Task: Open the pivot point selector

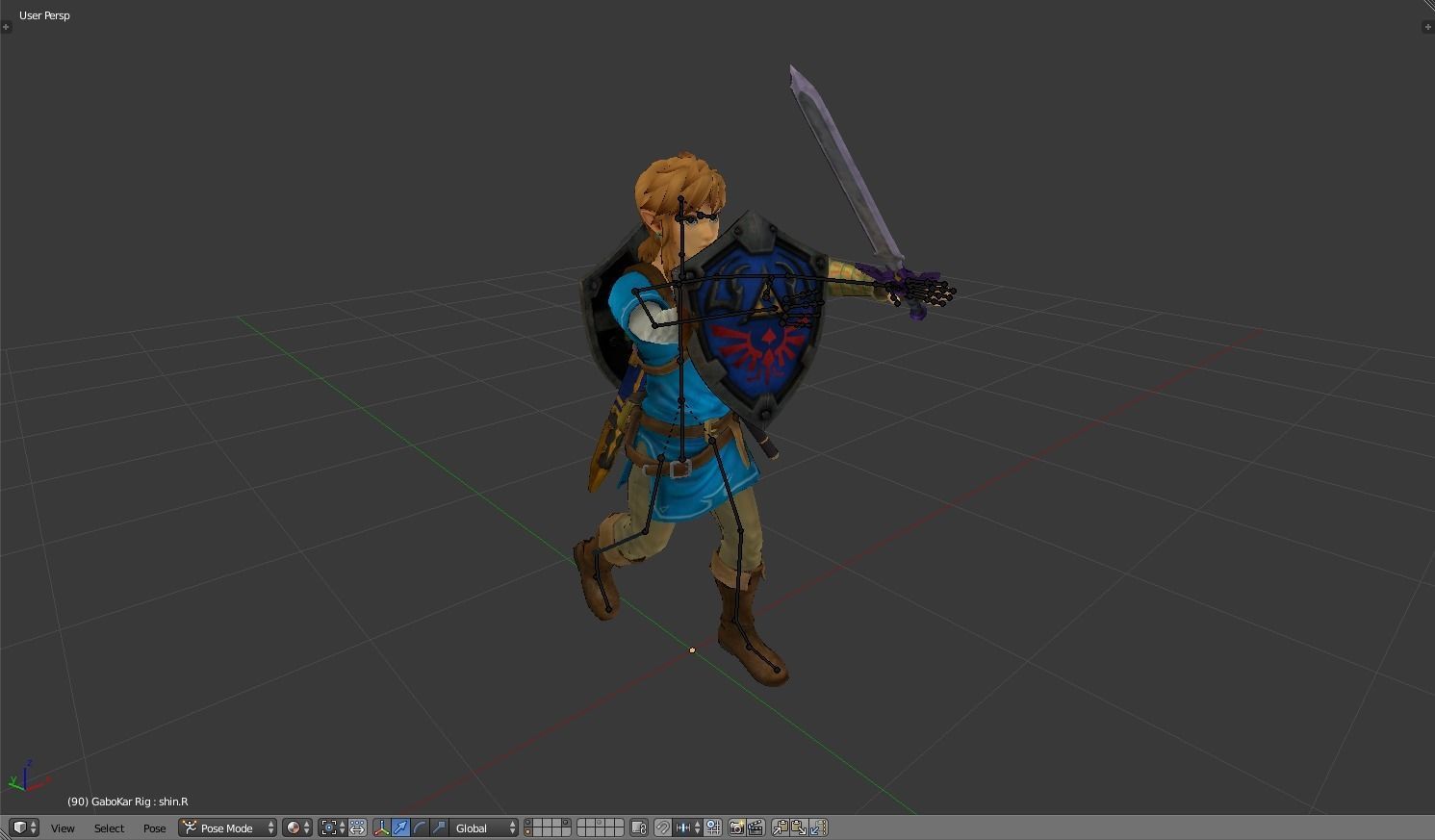Action: pyautogui.click(x=333, y=827)
